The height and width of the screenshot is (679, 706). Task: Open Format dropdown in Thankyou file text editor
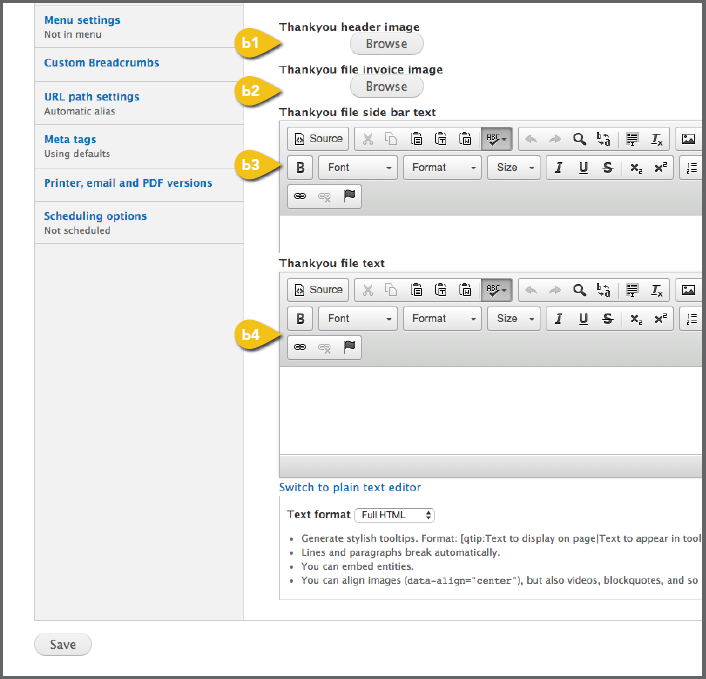tap(442, 319)
